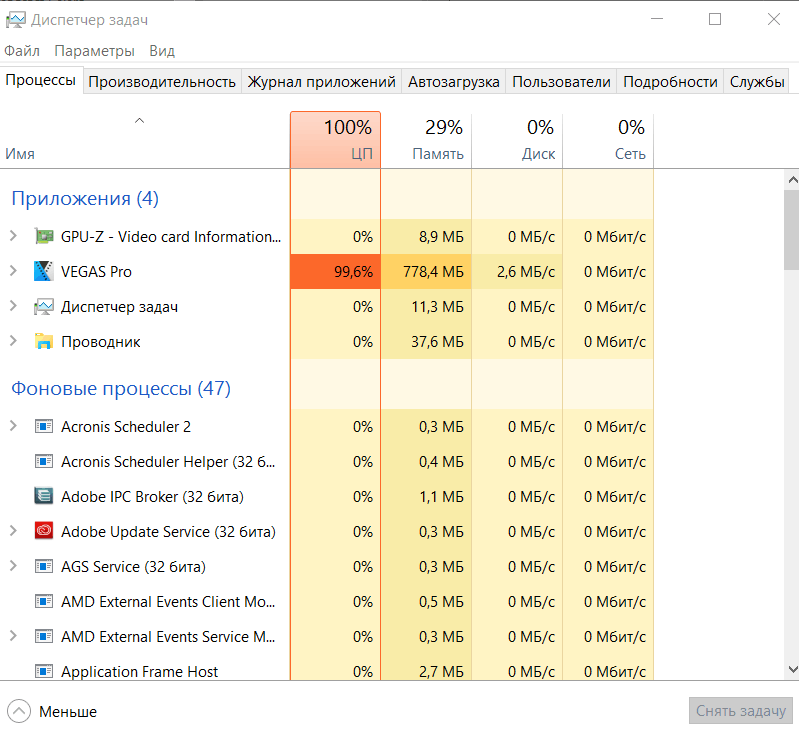Click the 99,6% CPU value
The image size is (799, 736).
353,272
